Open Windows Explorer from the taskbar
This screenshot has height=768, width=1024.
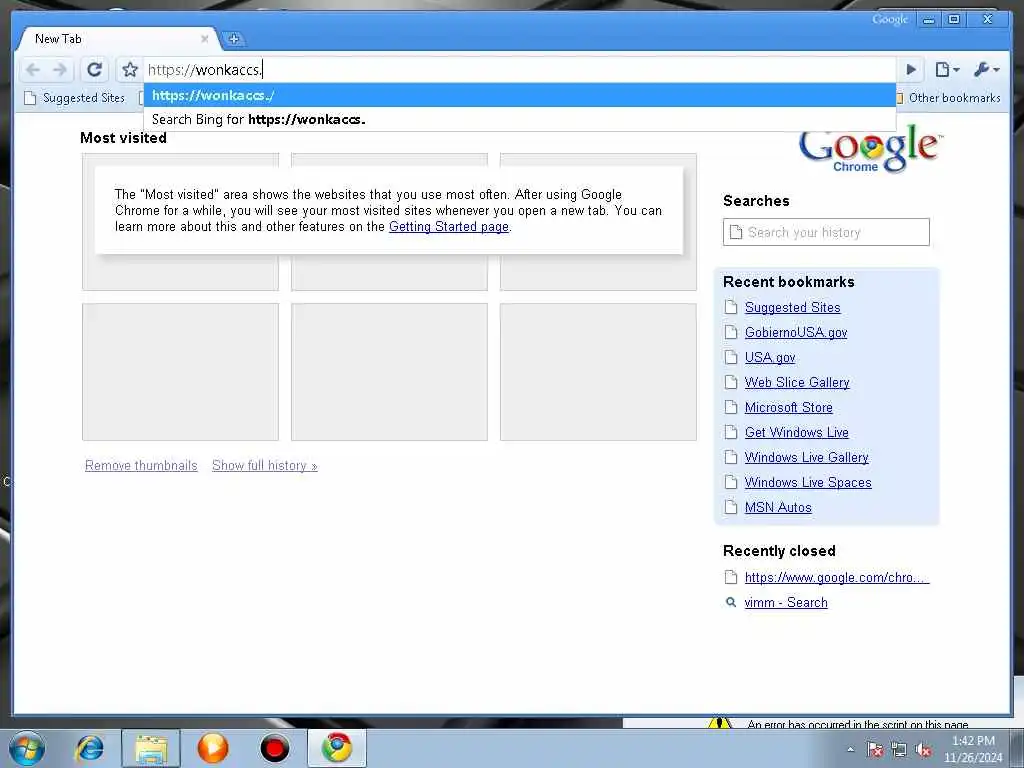(x=151, y=748)
